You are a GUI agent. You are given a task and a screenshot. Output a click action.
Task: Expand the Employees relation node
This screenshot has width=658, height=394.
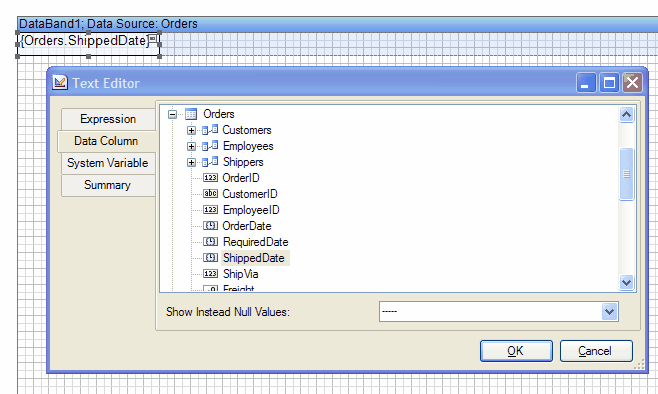coord(191,146)
